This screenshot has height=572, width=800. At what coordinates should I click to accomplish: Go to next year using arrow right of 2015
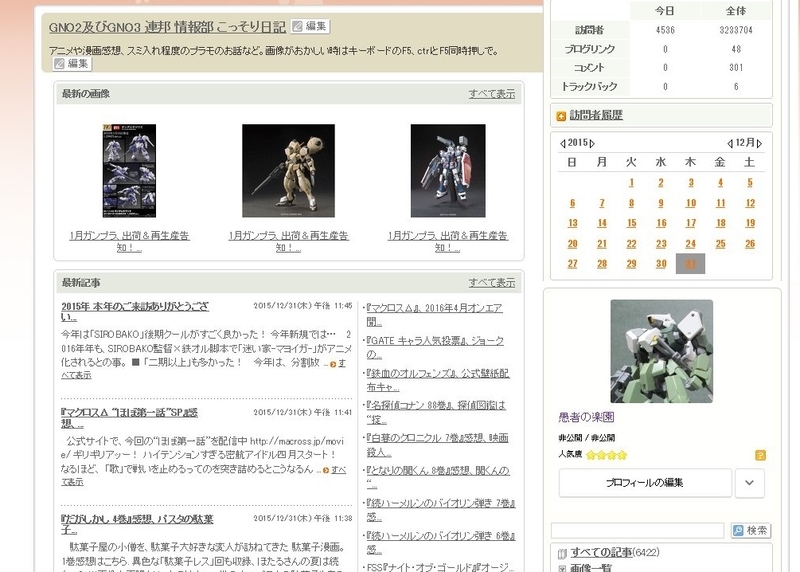pos(592,144)
